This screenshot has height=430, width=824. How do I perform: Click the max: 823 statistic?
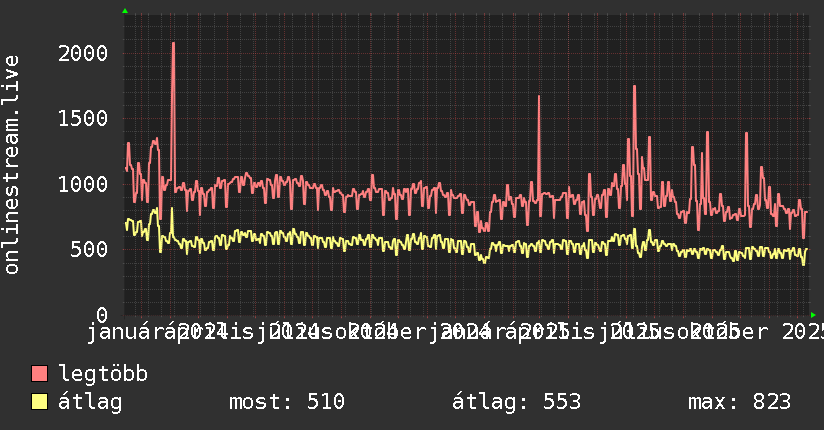pos(739,402)
